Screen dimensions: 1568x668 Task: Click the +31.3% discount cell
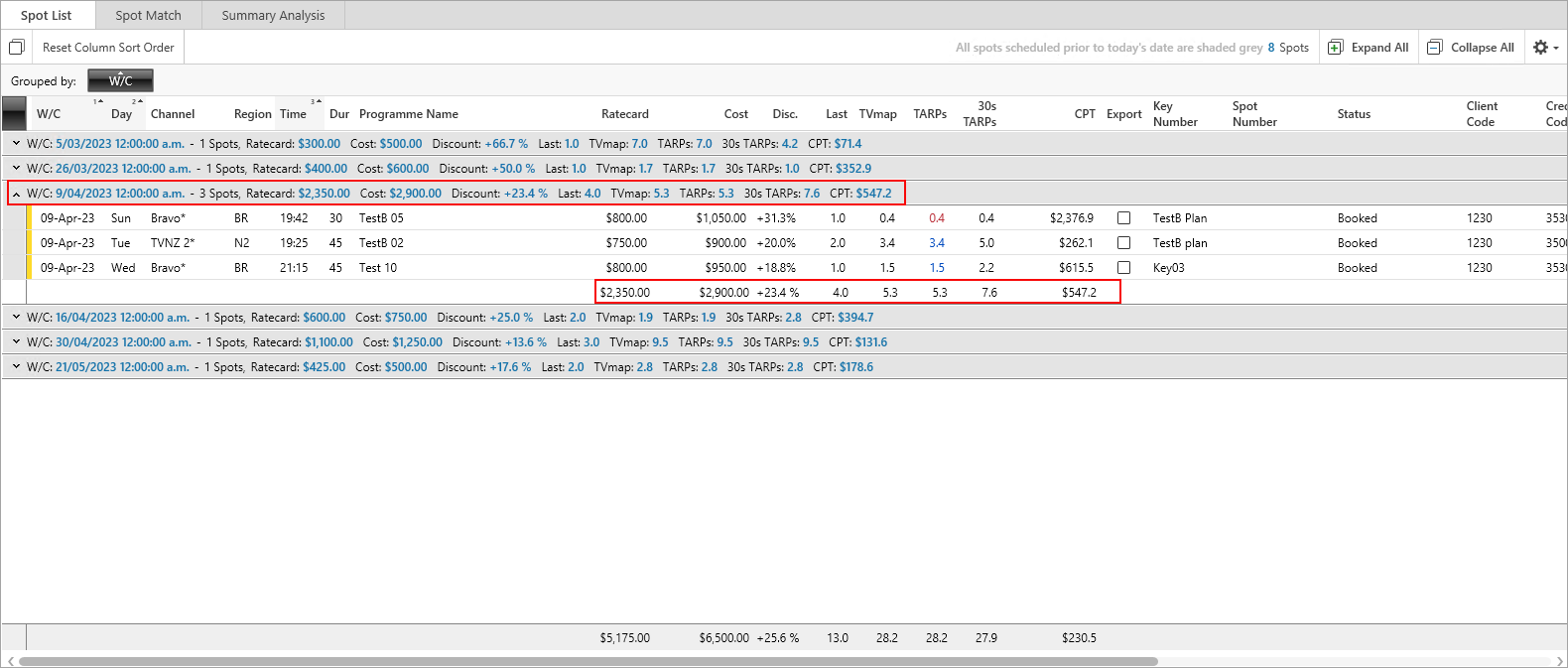point(776,218)
